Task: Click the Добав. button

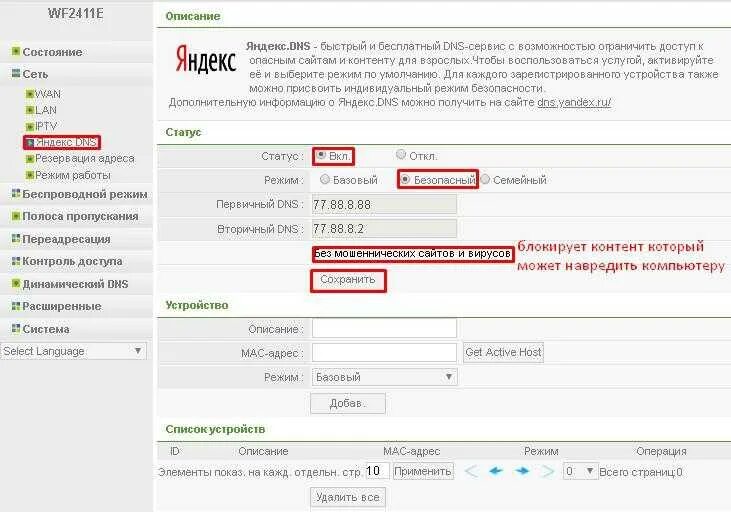Action: pyautogui.click(x=348, y=403)
